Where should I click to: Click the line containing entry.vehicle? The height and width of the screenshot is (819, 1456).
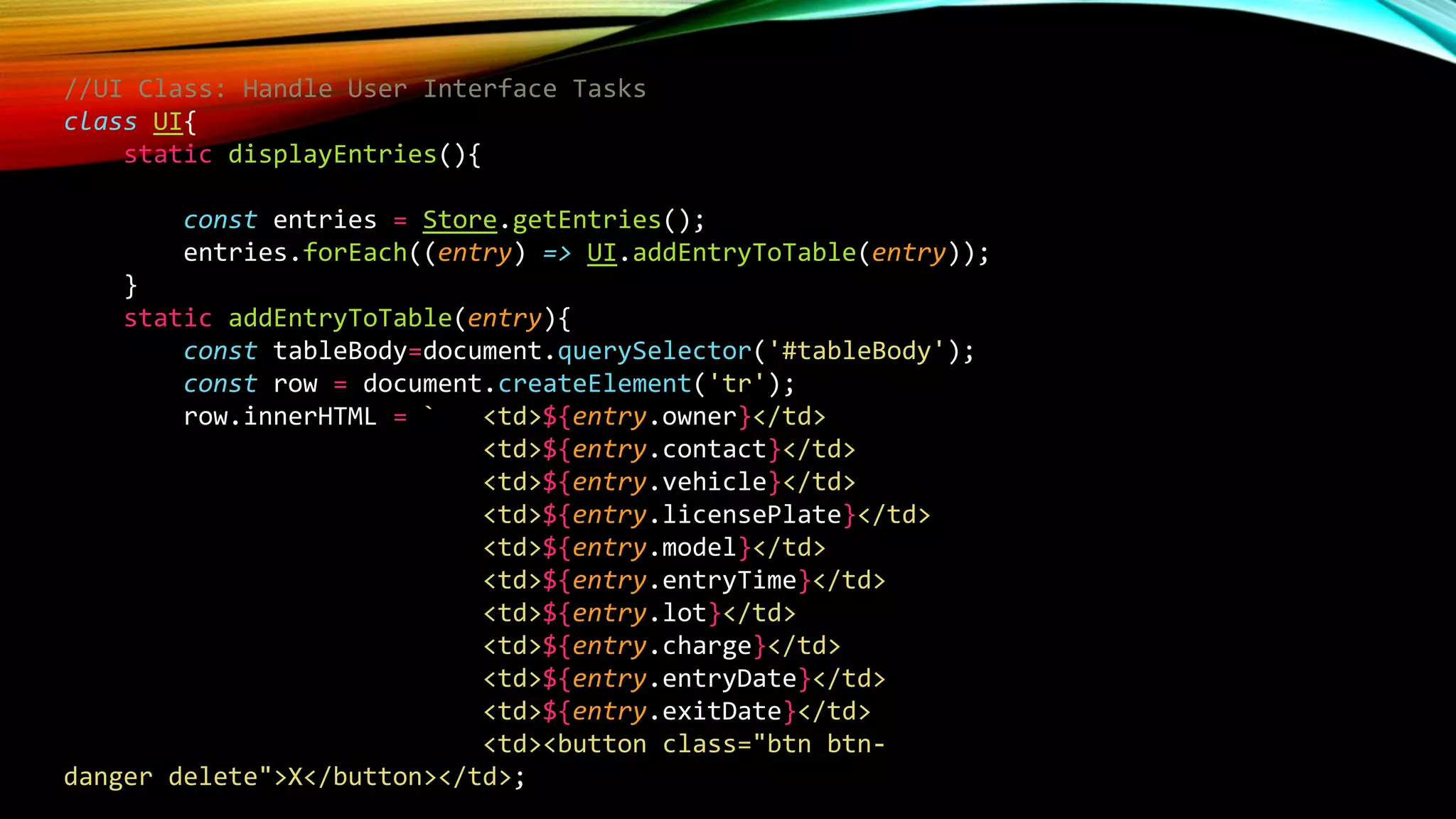pyautogui.click(x=669, y=482)
